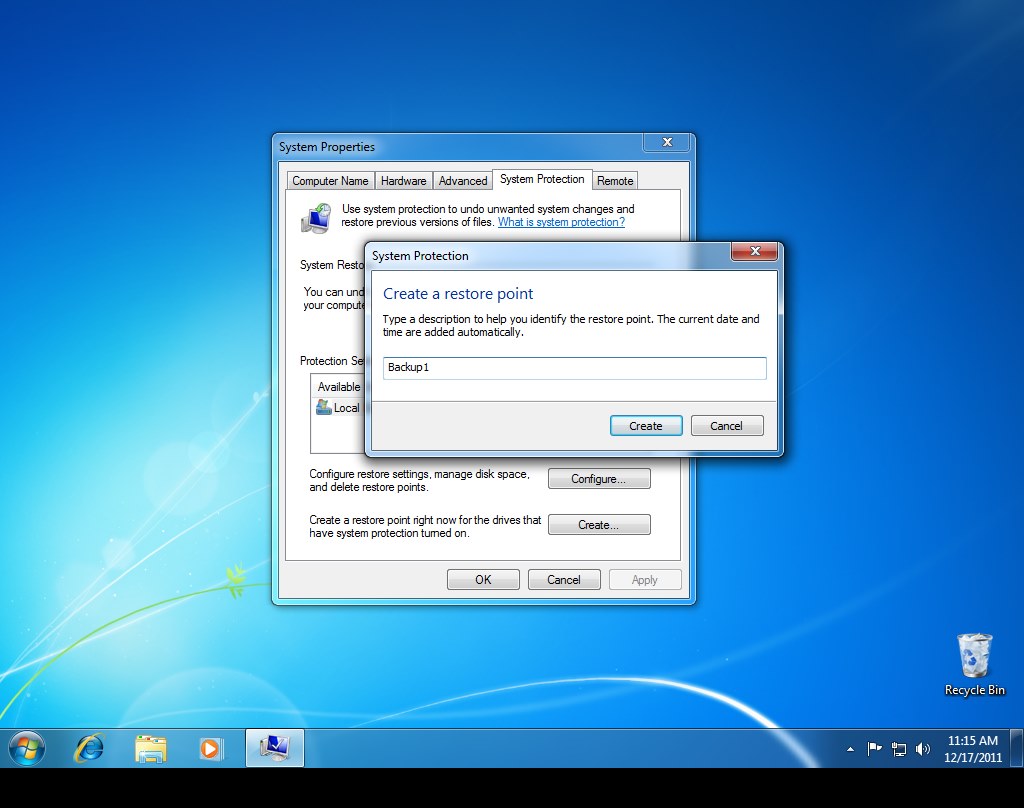The height and width of the screenshot is (808, 1024).
Task: Click the restore point description field
Action: pyautogui.click(x=575, y=368)
